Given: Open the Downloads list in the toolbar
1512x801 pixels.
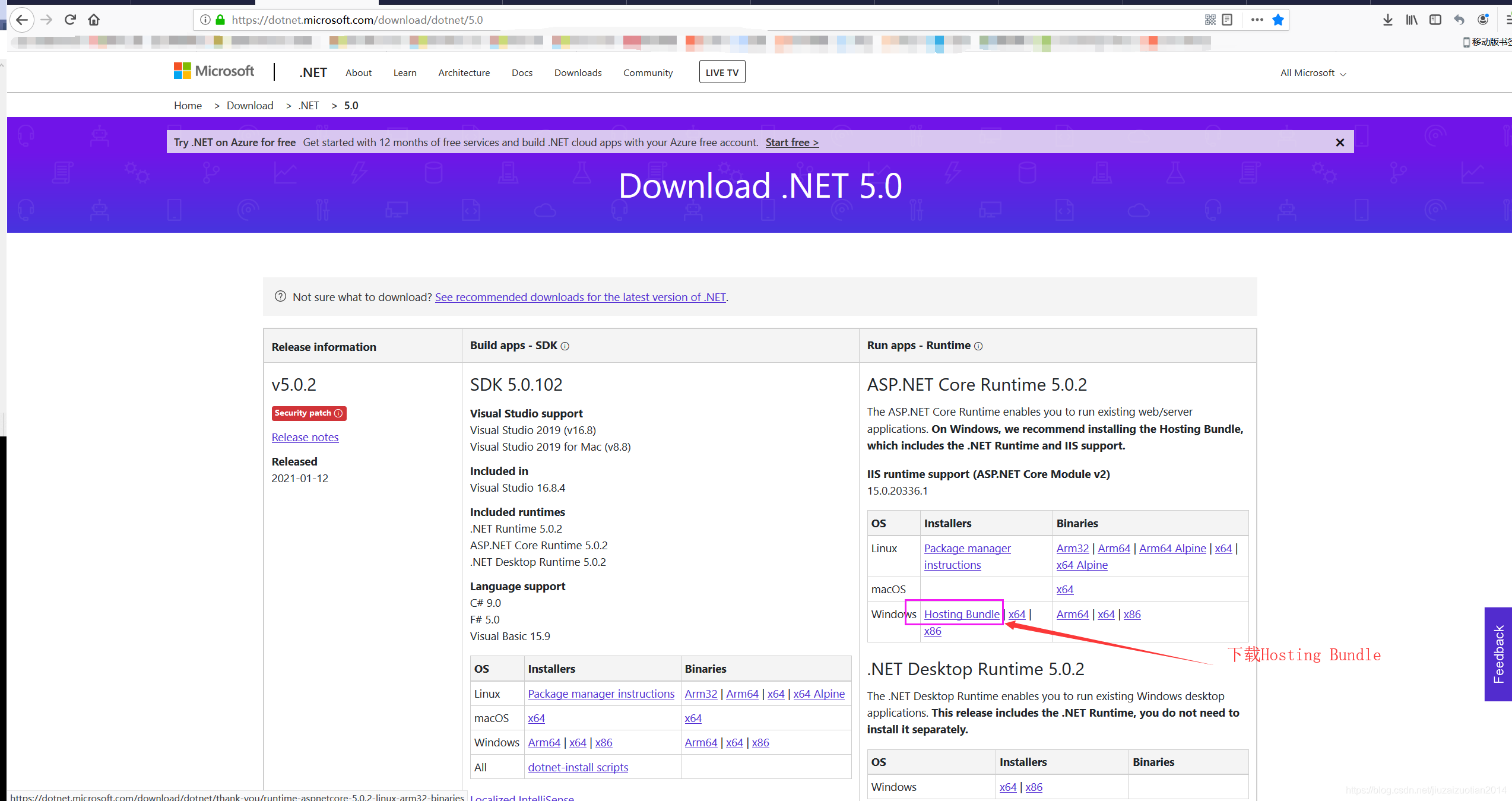Looking at the screenshot, I should (1388, 19).
